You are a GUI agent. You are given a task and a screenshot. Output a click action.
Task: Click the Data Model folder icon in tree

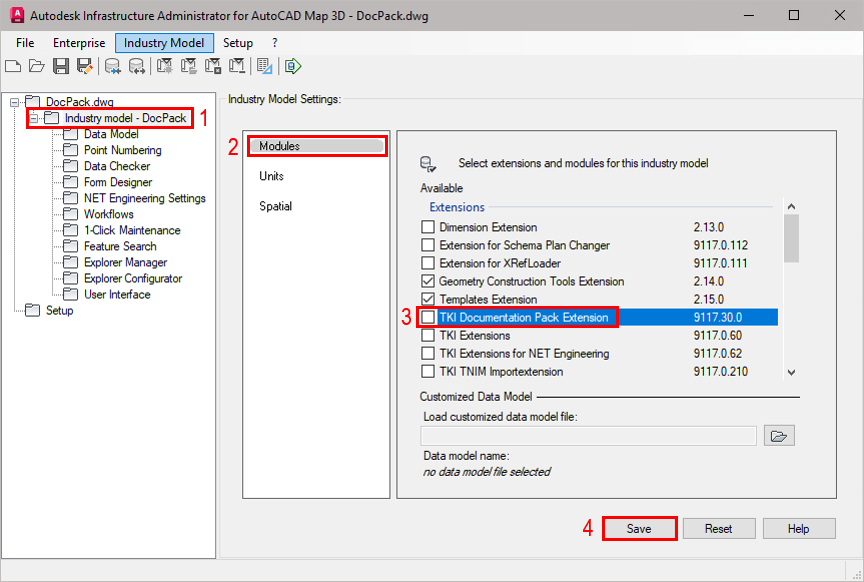(x=71, y=134)
